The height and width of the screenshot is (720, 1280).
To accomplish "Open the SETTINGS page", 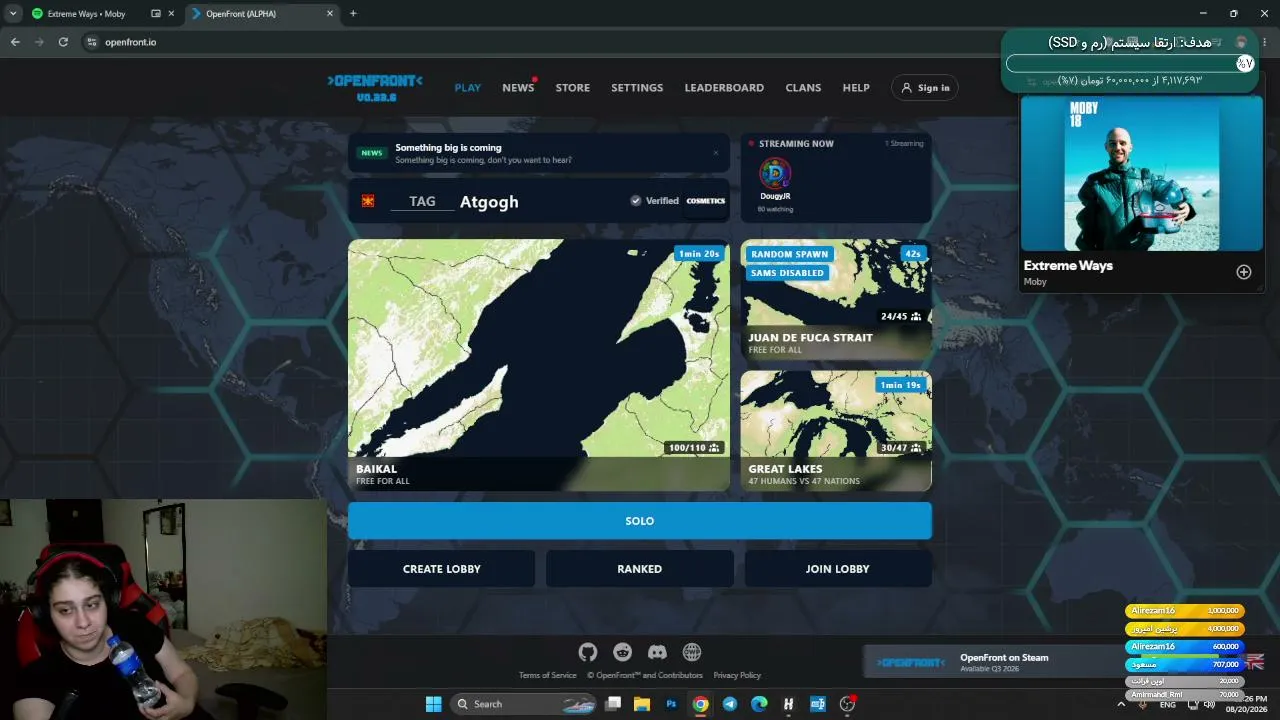I will 637,88.
